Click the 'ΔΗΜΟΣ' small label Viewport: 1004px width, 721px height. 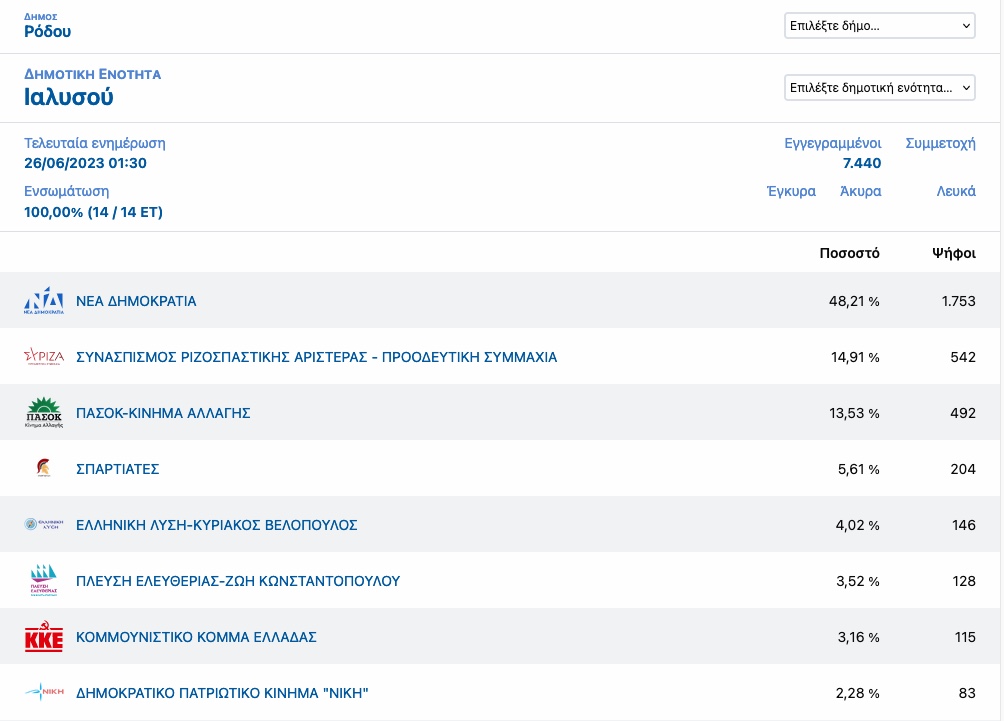point(41,17)
